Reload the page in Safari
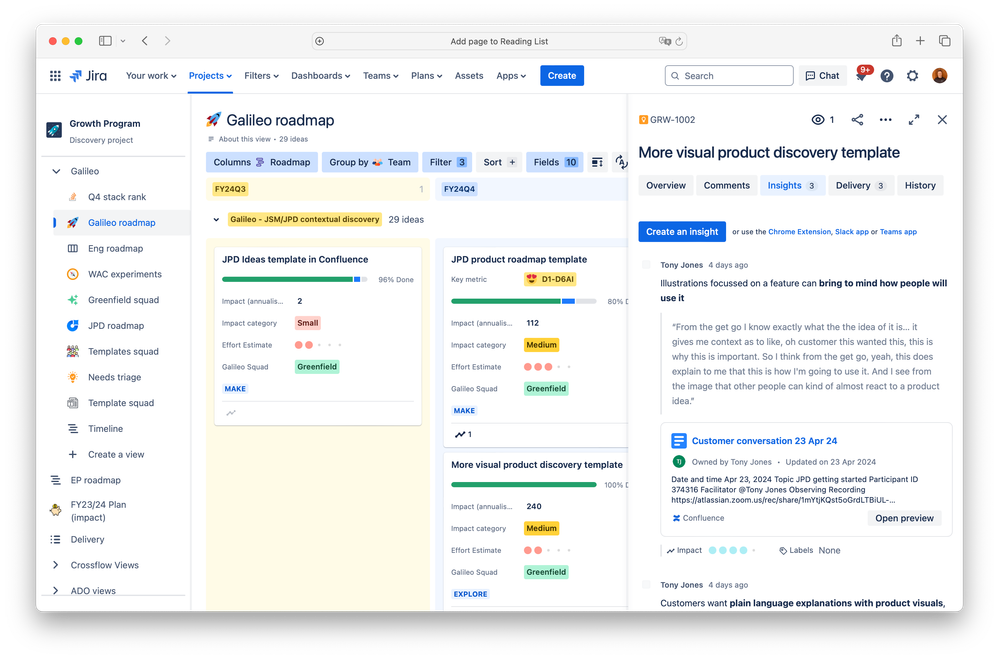The width and height of the screenshot is (999, 659). point(679,41)
